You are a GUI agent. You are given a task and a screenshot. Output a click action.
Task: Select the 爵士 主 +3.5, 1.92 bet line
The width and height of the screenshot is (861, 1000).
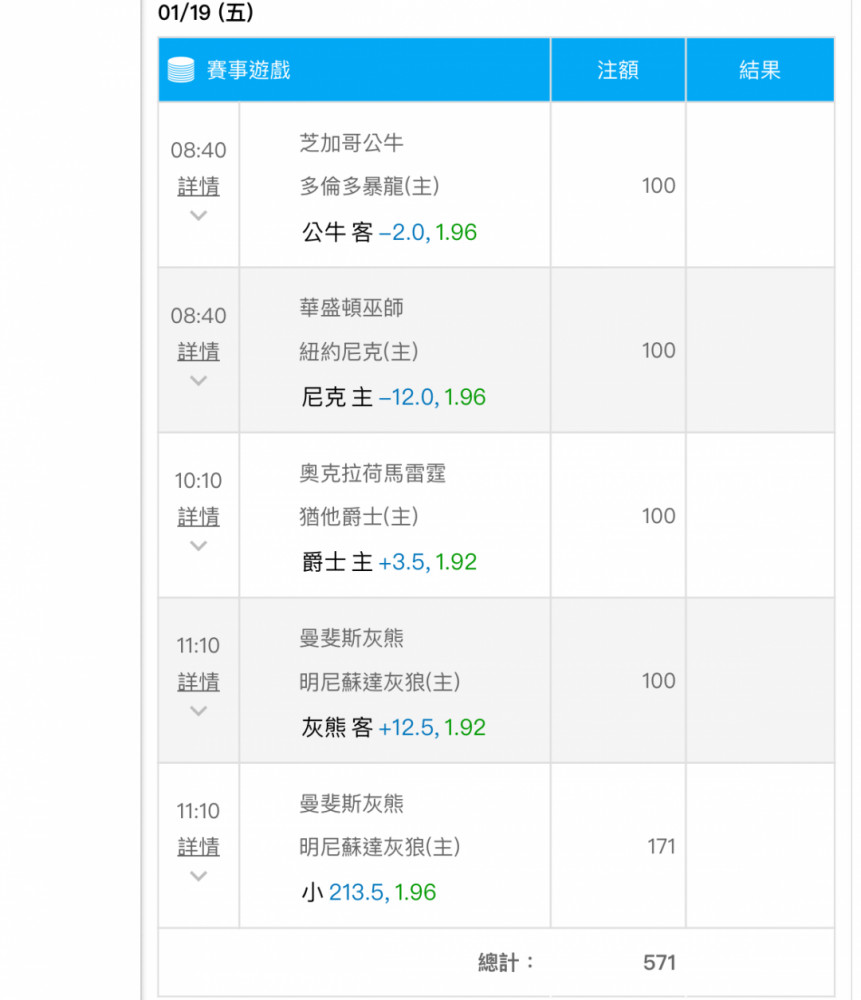point(389,562)
